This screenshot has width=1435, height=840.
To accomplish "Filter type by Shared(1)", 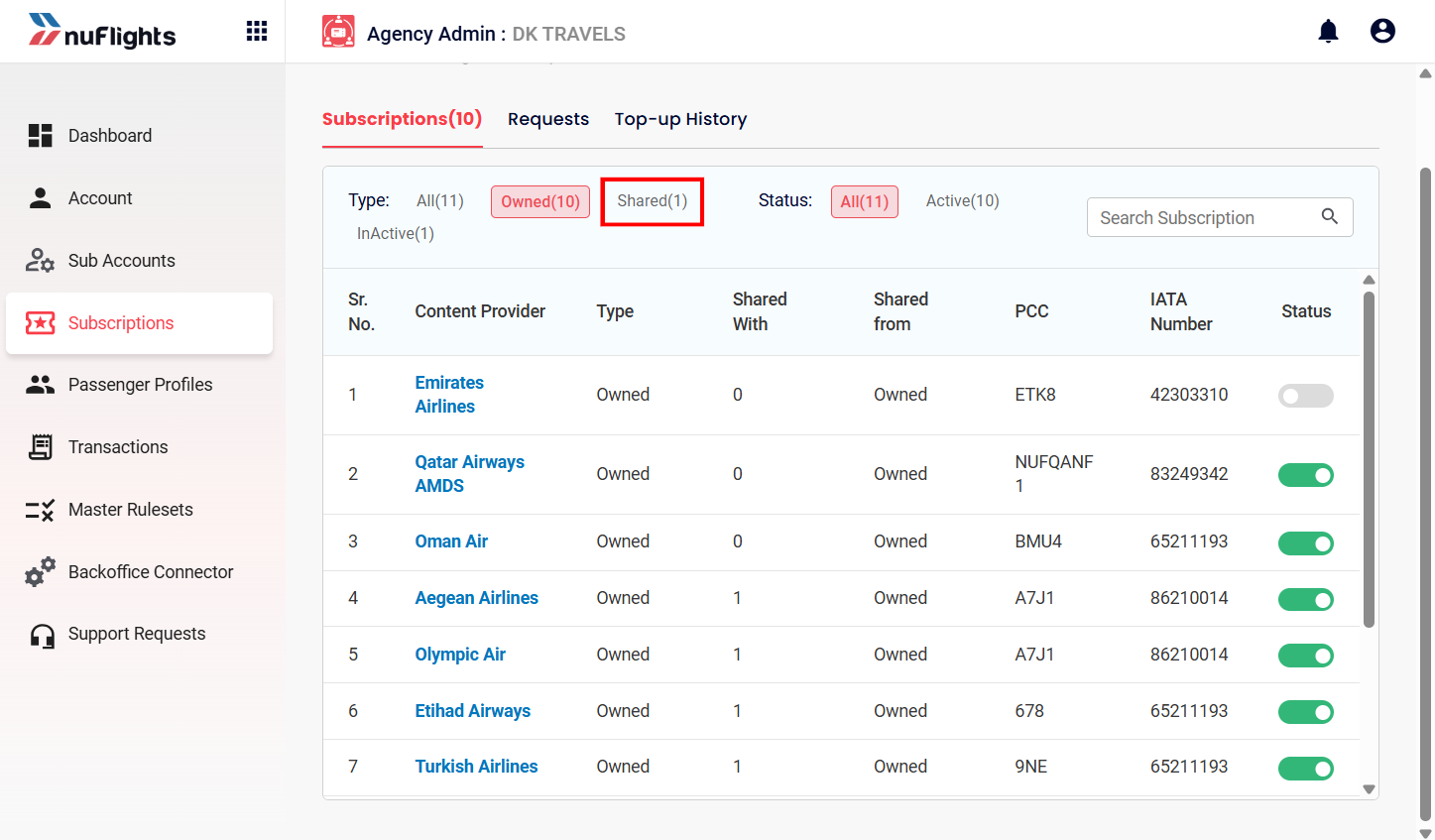I will pos(653,201).
